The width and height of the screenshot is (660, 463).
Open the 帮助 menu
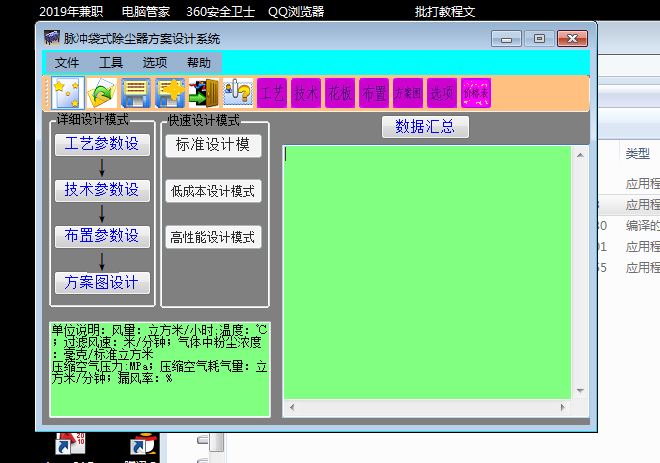pyautogui.click(x=199, y=63)
